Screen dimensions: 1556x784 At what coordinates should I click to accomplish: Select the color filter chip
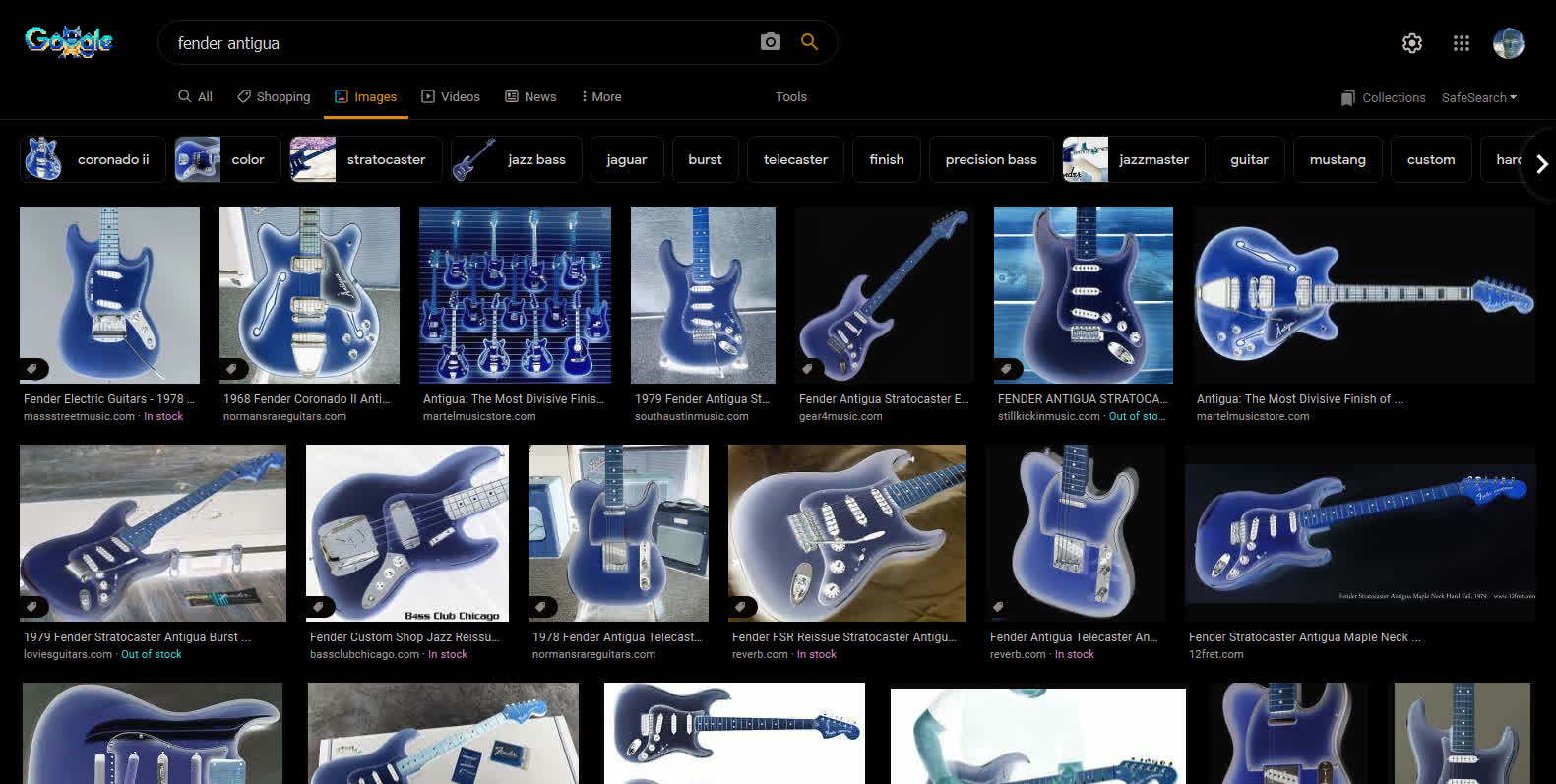226,159
